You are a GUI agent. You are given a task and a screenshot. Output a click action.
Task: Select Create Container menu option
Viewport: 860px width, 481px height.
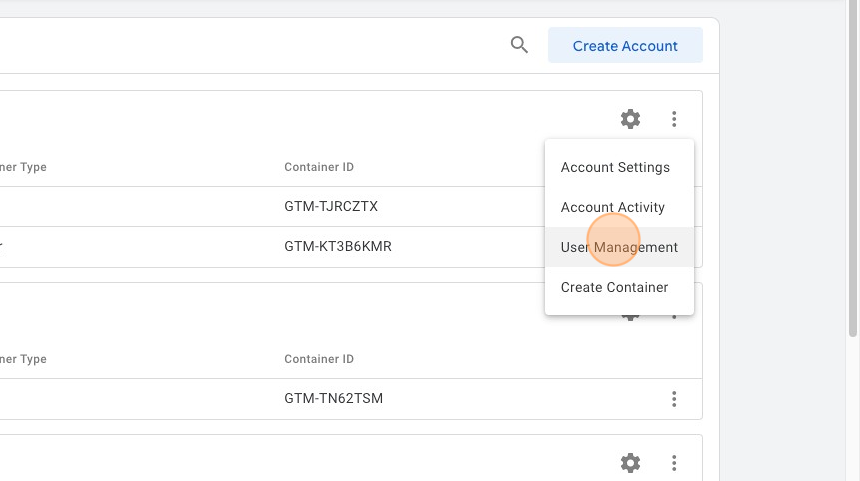click(614, 287)
